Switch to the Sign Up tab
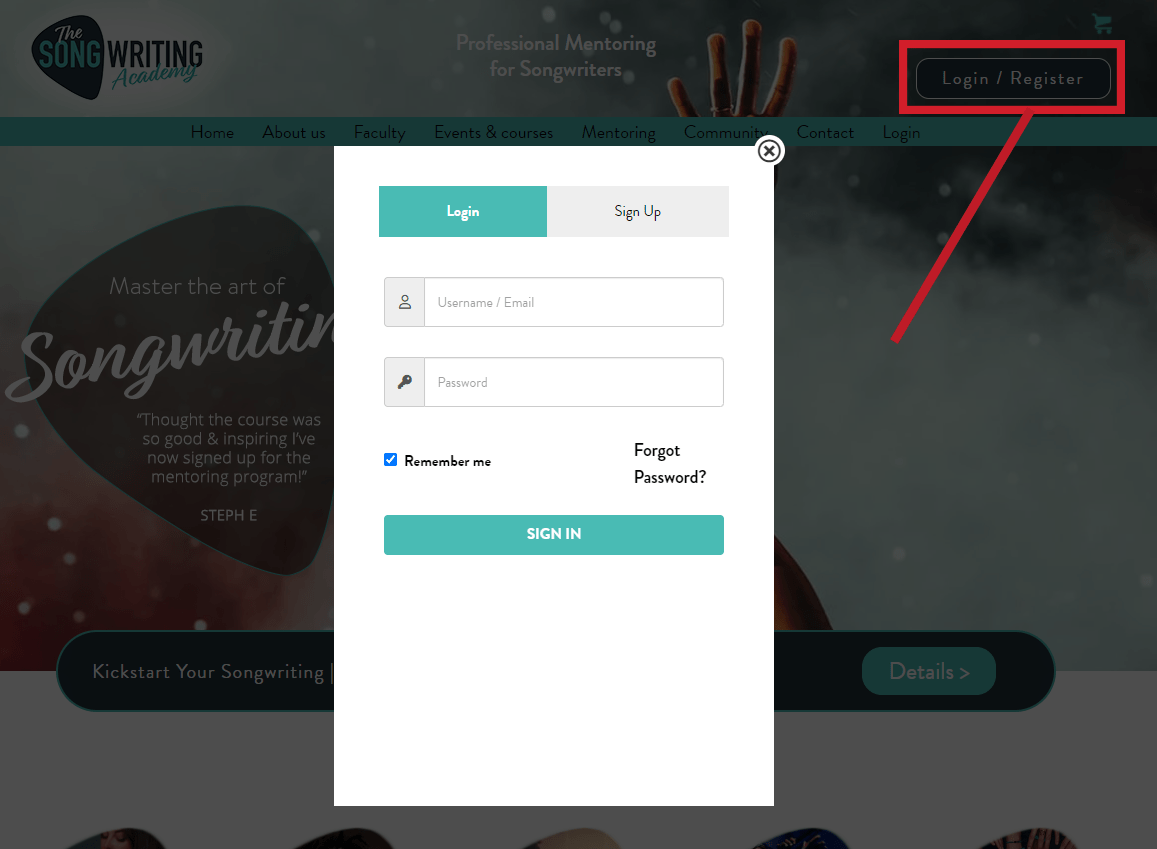Image resolution: width=1157 pixels, height=849 pixels. (x=638, y=212)
